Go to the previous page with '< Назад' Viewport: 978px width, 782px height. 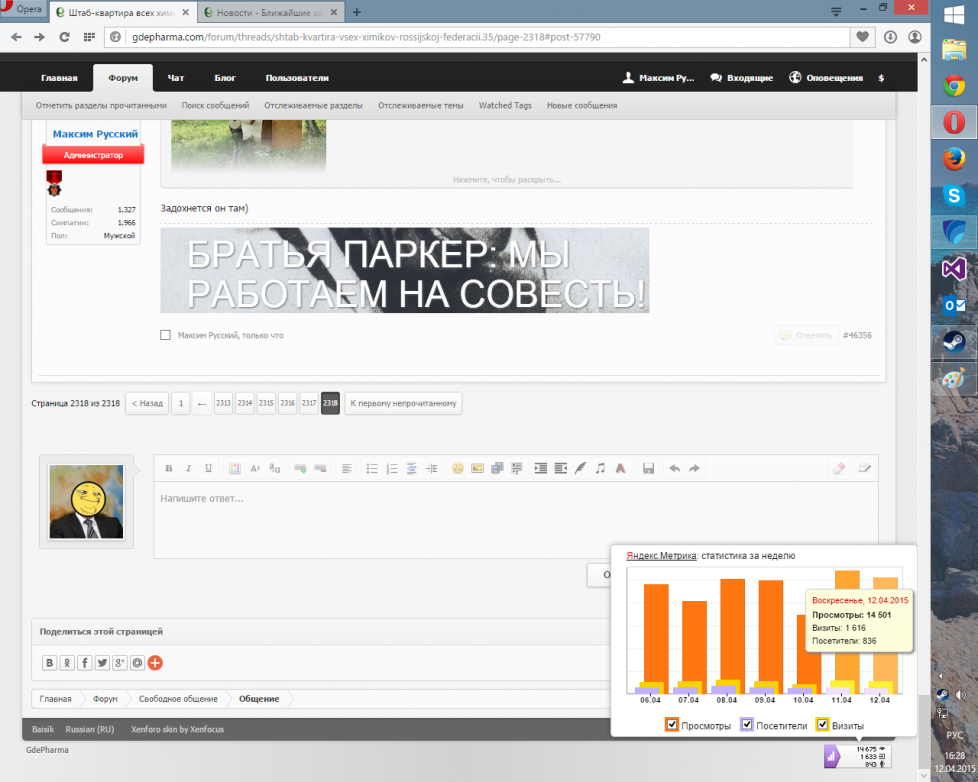point(147,403)
